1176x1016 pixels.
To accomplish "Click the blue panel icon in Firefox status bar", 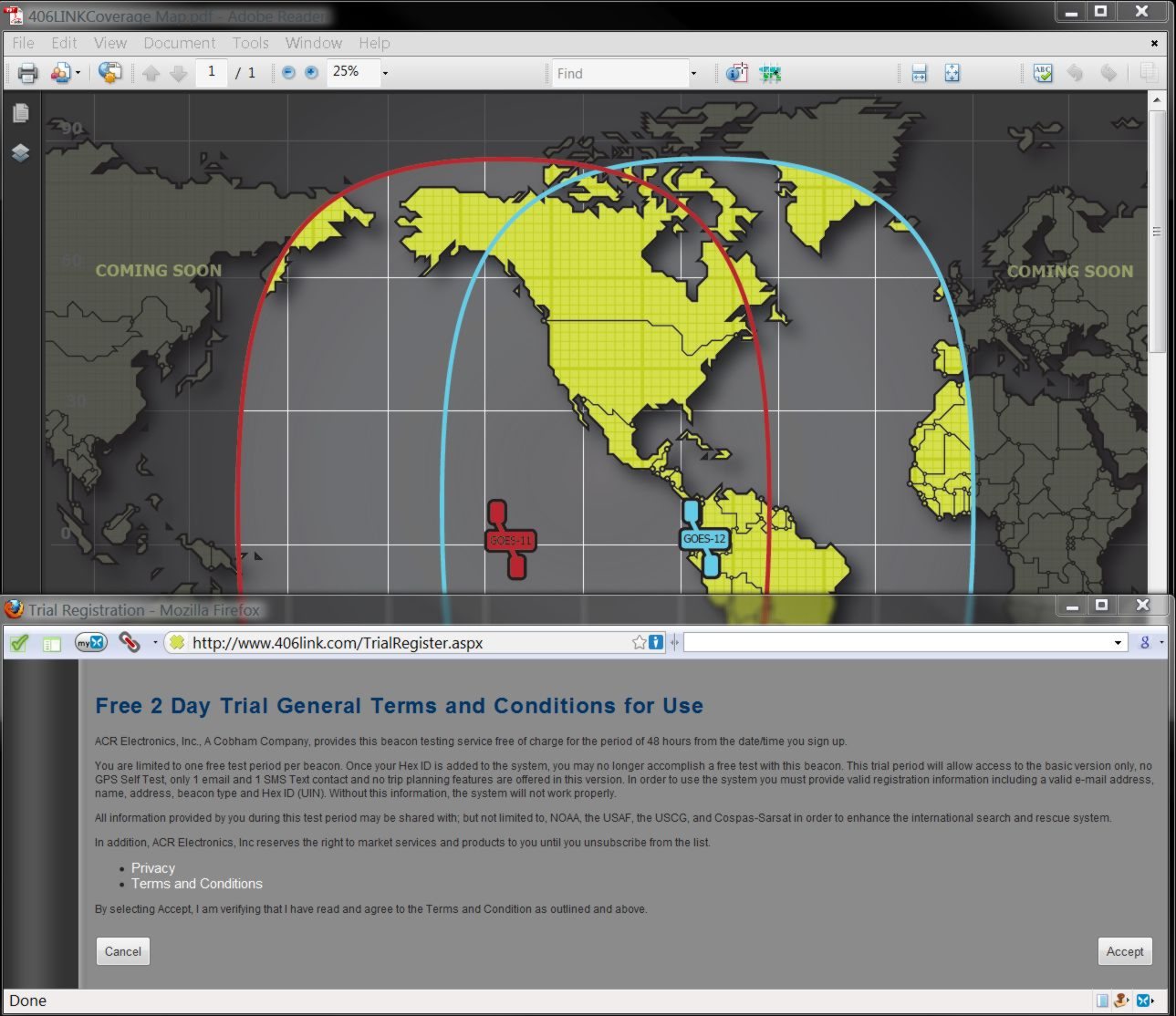I will [x=1103, y=1000].
